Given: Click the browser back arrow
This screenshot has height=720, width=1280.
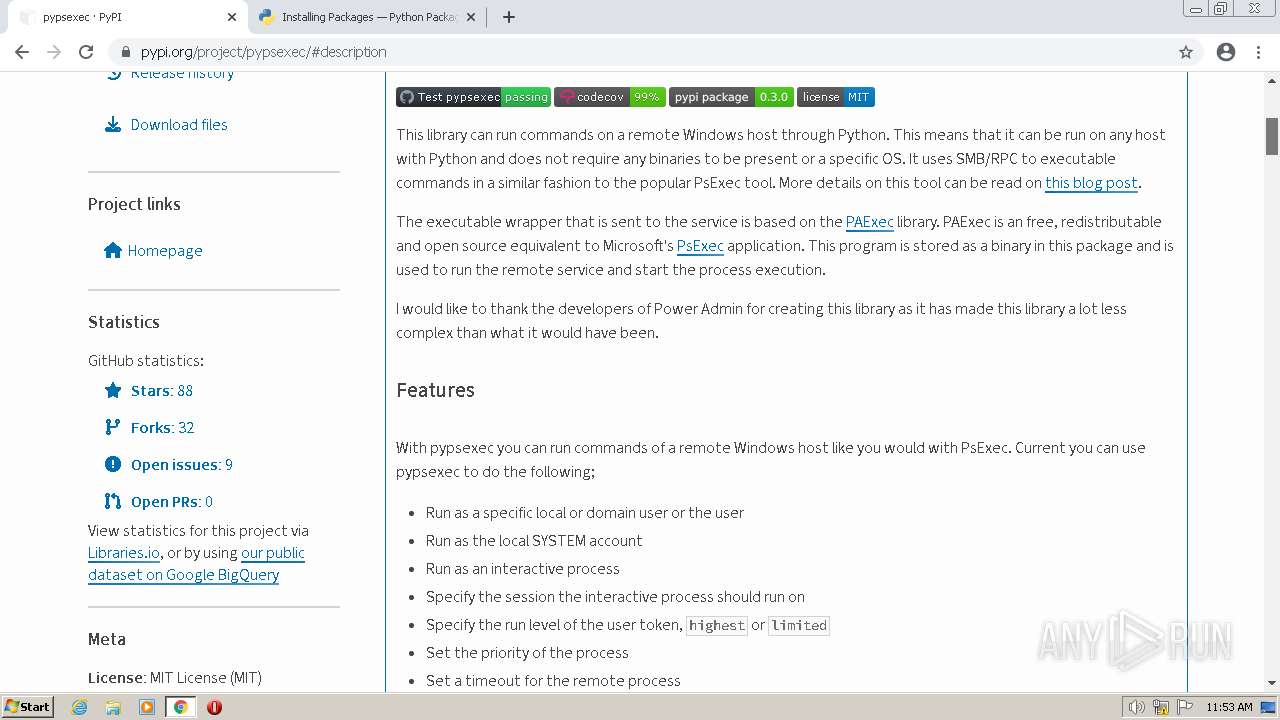Looking at the screenshot, I should 22,52.
